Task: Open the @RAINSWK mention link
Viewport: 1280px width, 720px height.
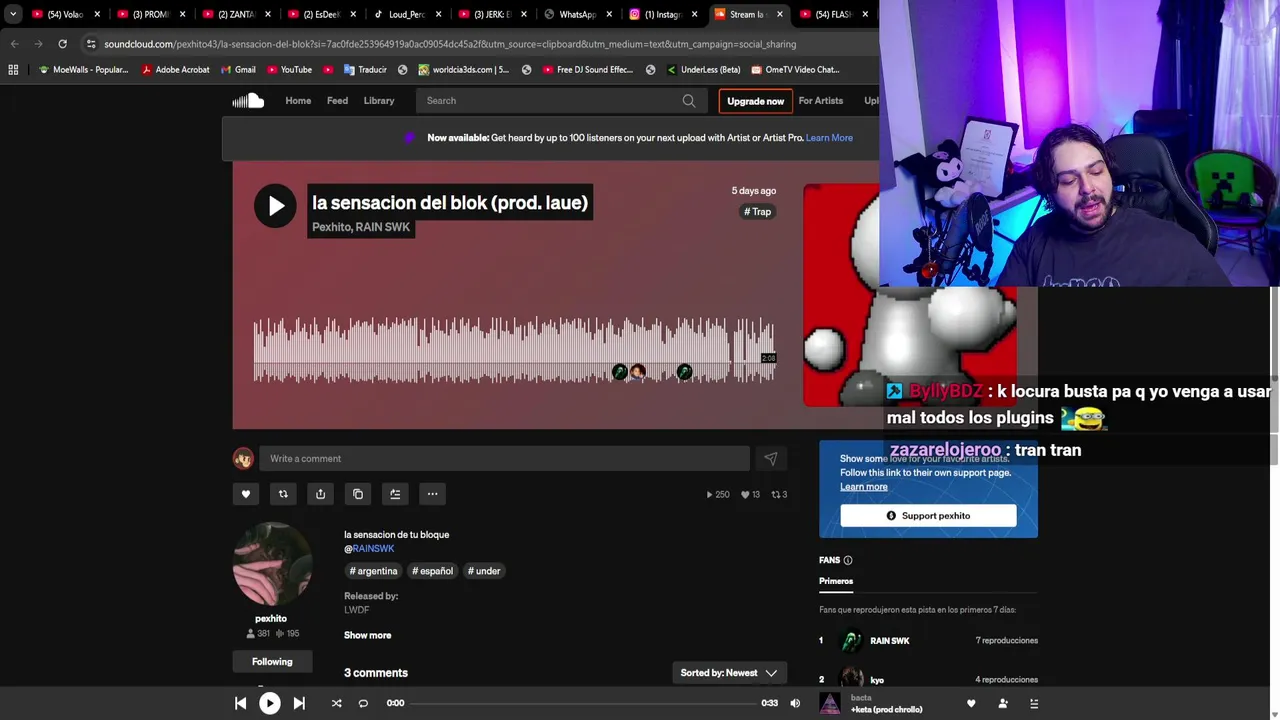Action: pos(369,549)
